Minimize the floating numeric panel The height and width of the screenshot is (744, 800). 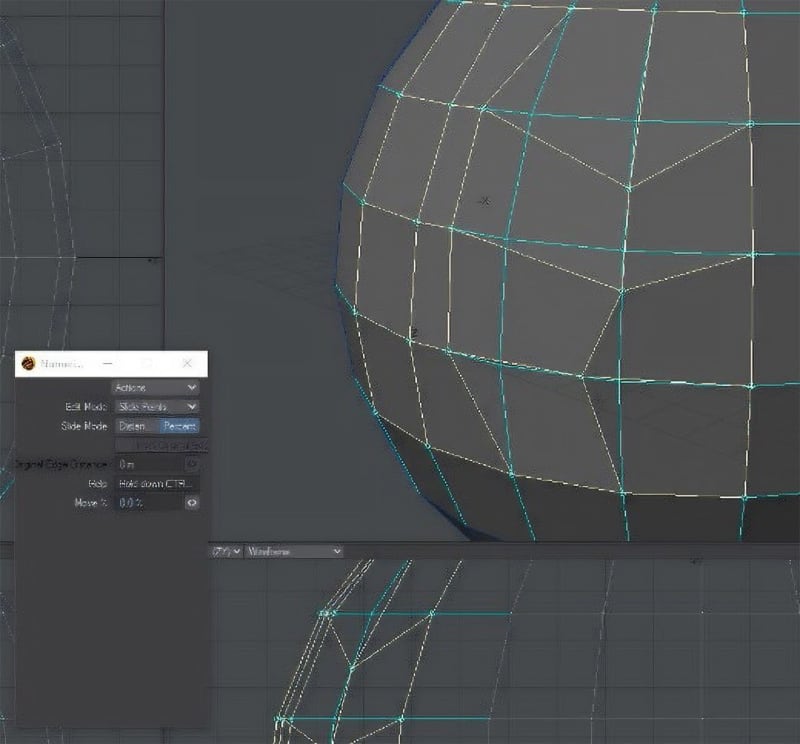(x=107, y=364)
